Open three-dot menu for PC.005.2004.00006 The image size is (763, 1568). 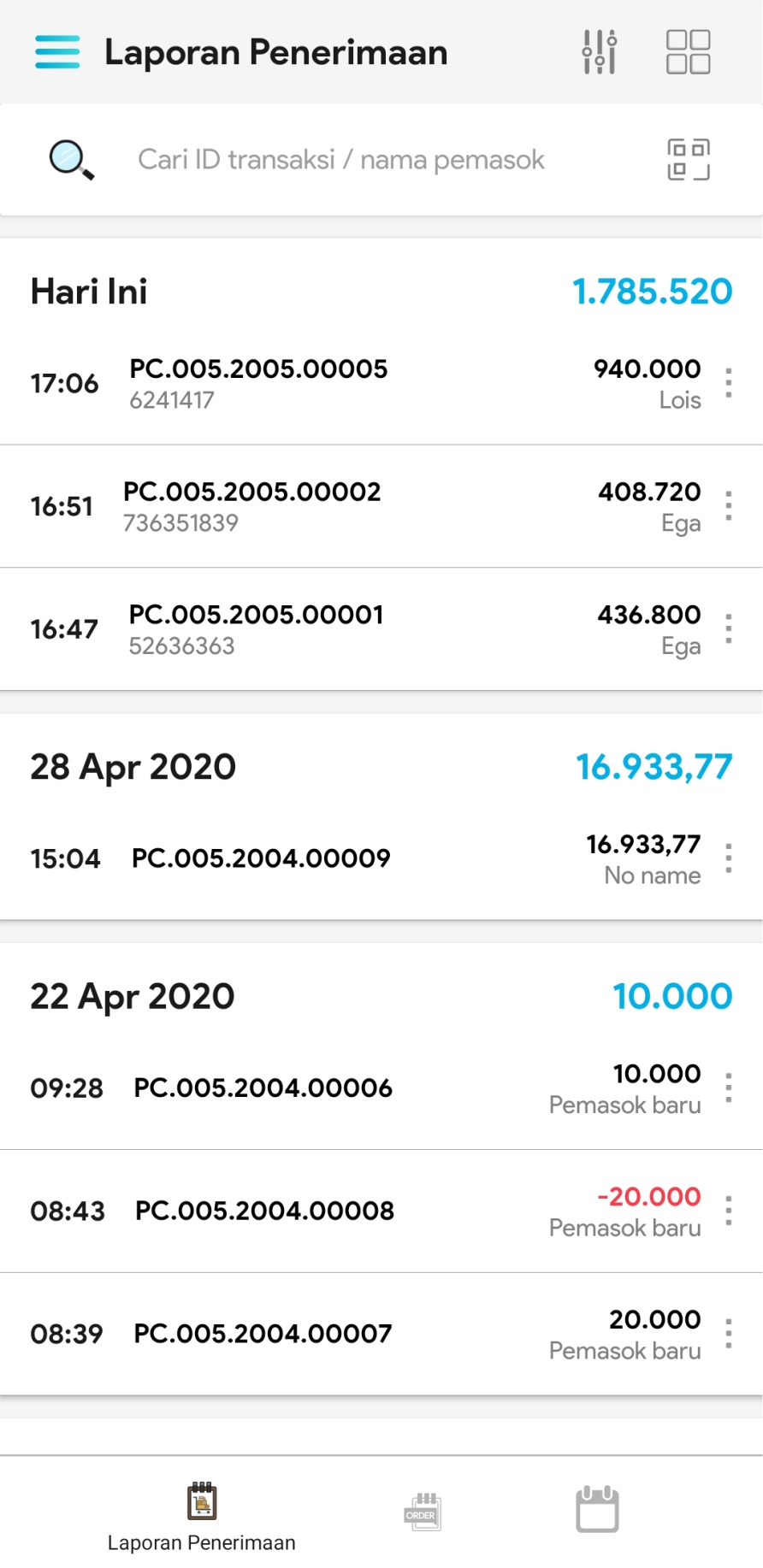tap(728, 1088)
